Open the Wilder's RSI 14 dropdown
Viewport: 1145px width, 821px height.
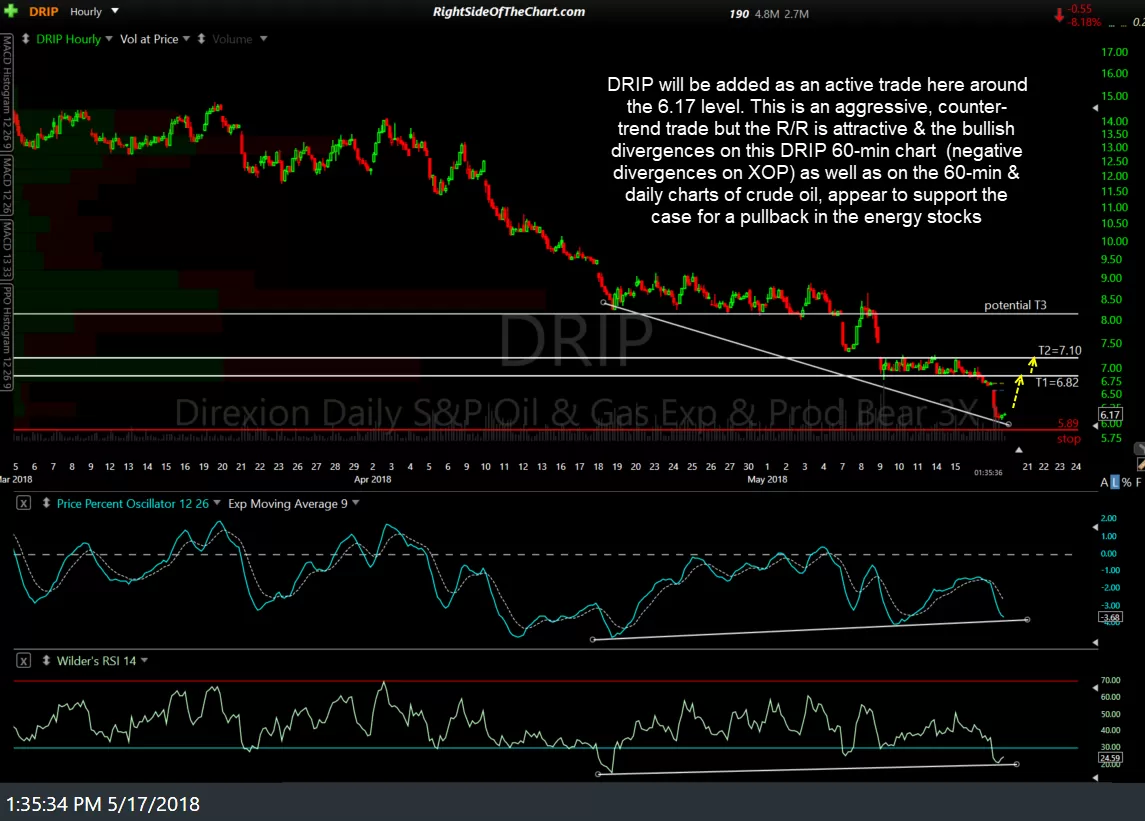145,660
